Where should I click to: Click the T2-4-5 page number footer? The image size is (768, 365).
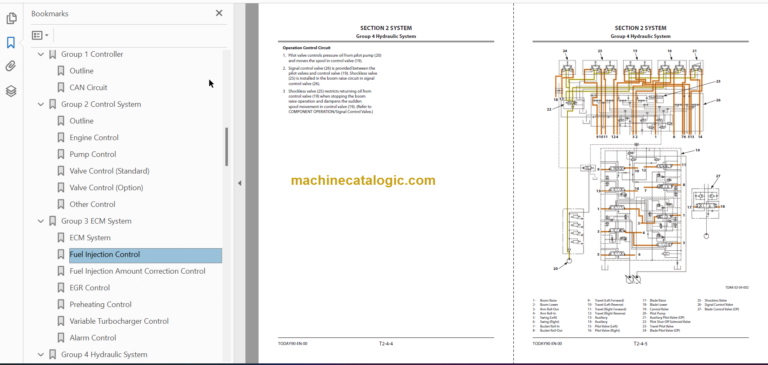[x=640, y=343]
